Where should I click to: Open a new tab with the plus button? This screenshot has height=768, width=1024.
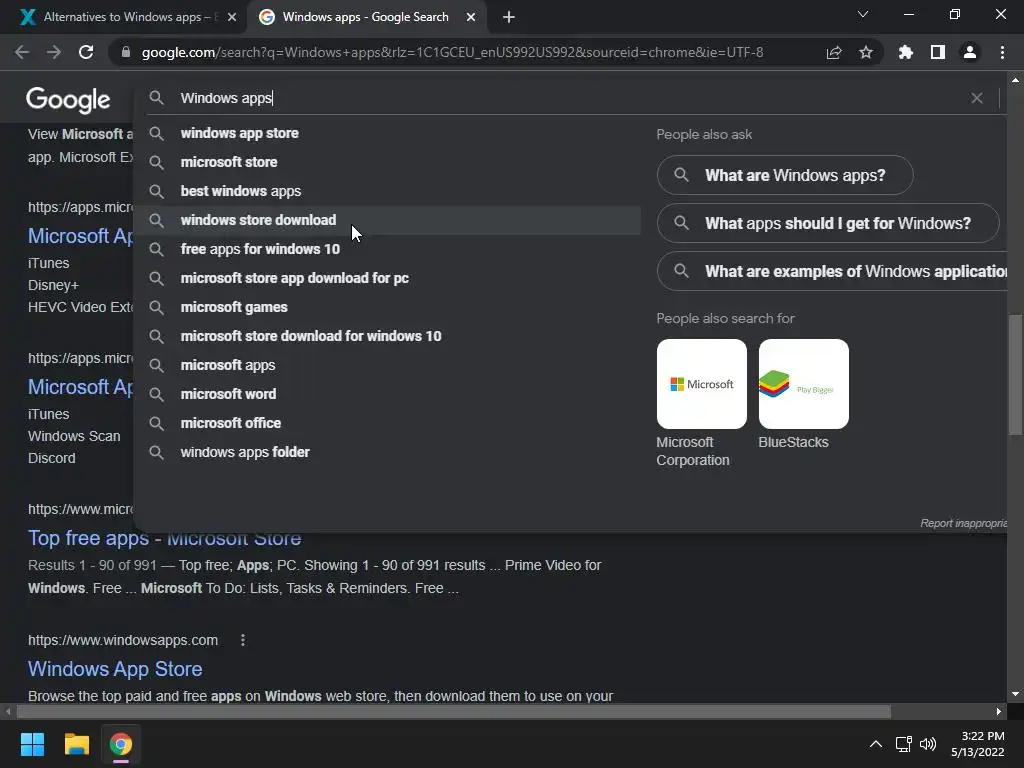coord(509,17)
